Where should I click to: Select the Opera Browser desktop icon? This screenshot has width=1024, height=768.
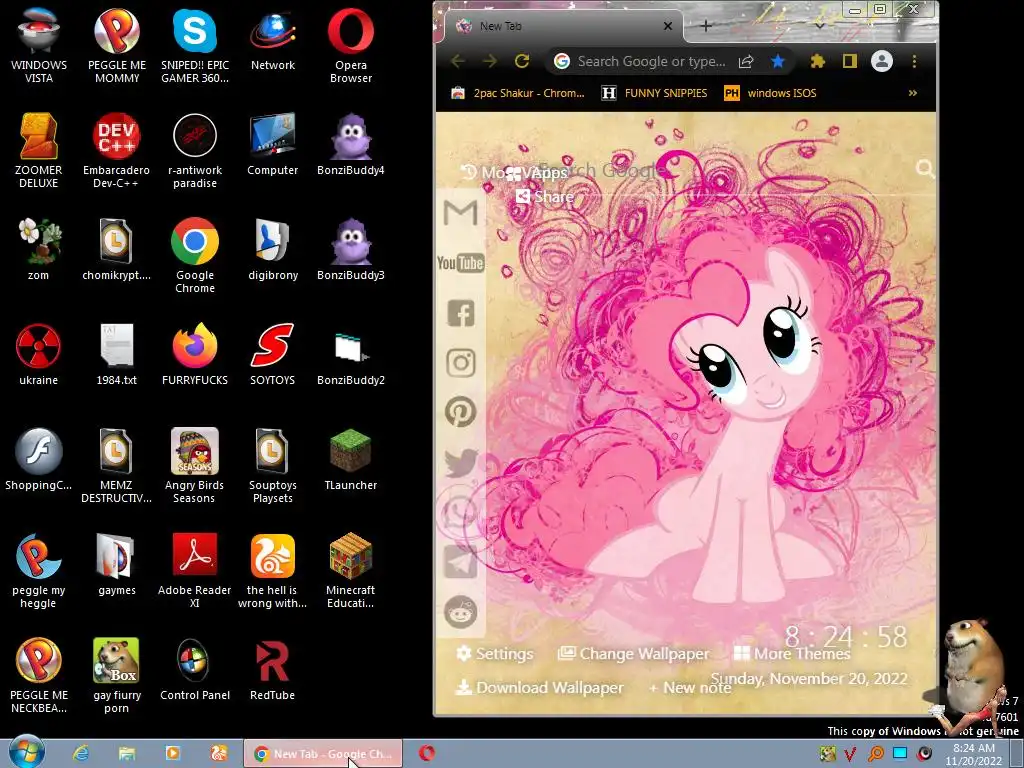click(x=351, y=46)
